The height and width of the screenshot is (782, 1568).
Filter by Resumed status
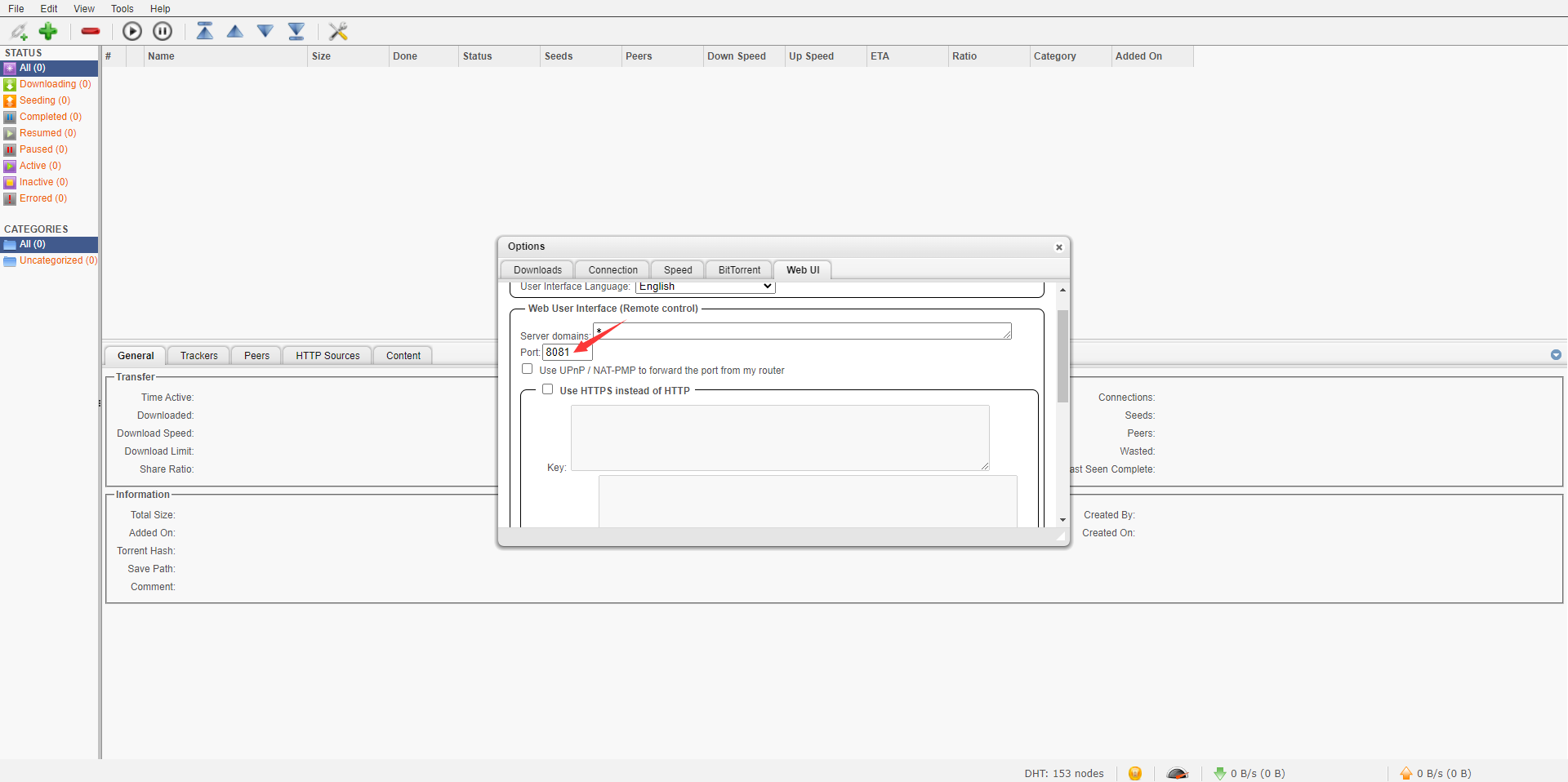tap(49, 133)
